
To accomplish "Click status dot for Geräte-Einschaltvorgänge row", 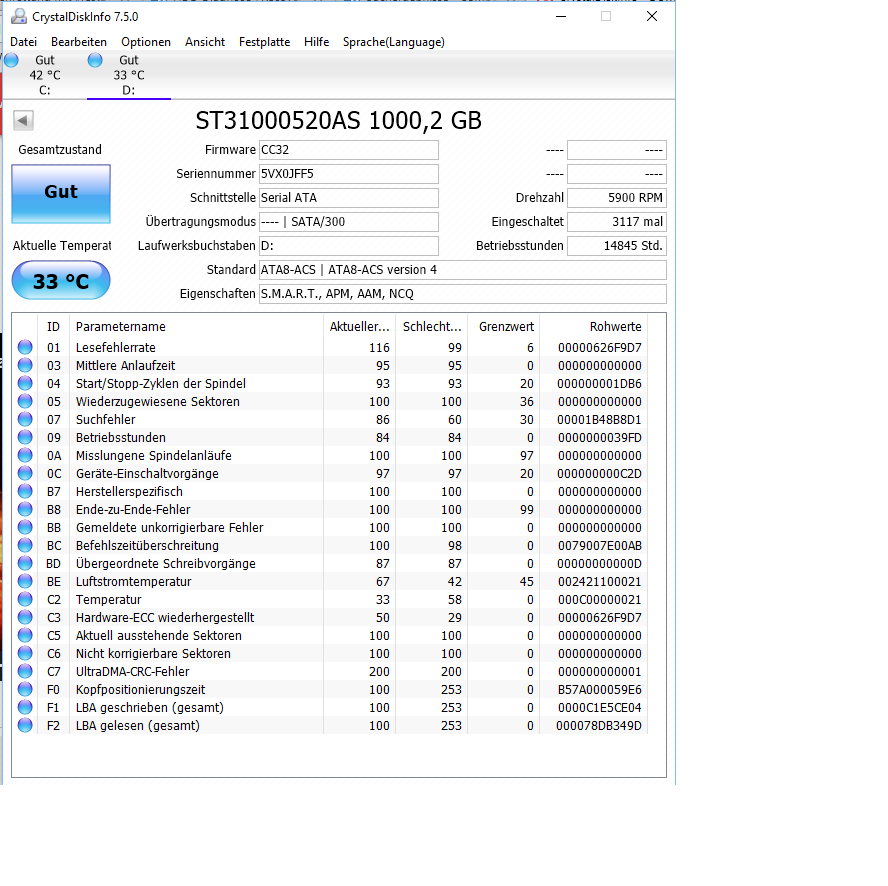I will (x=25, y=474).
